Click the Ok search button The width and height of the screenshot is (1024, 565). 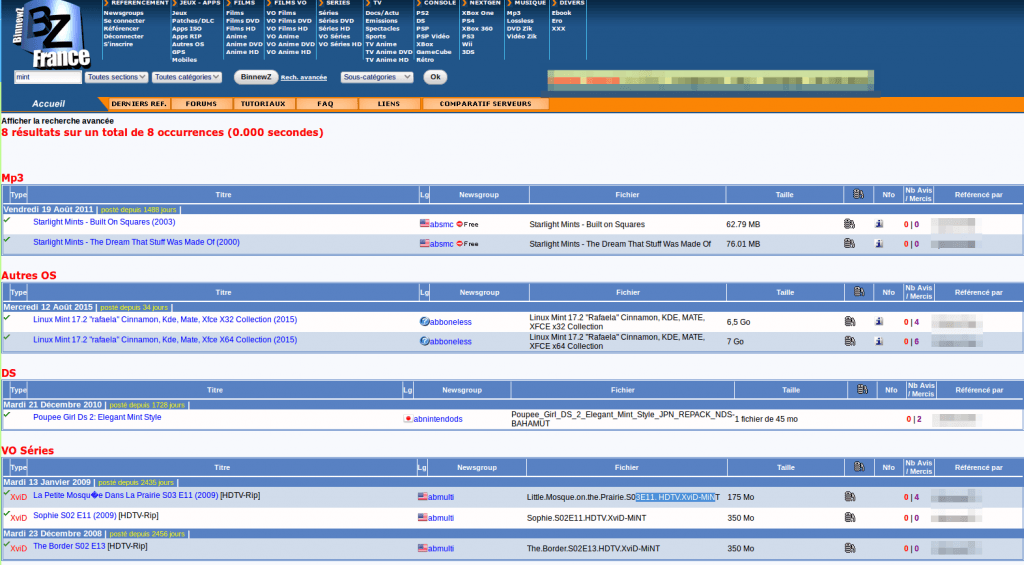coord(435,77)
